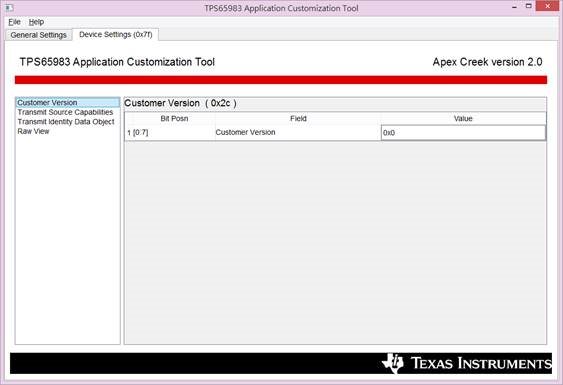Open the Raw View entry
The width and height of the screenshot is (563, 385).
(x=33, y=131)
